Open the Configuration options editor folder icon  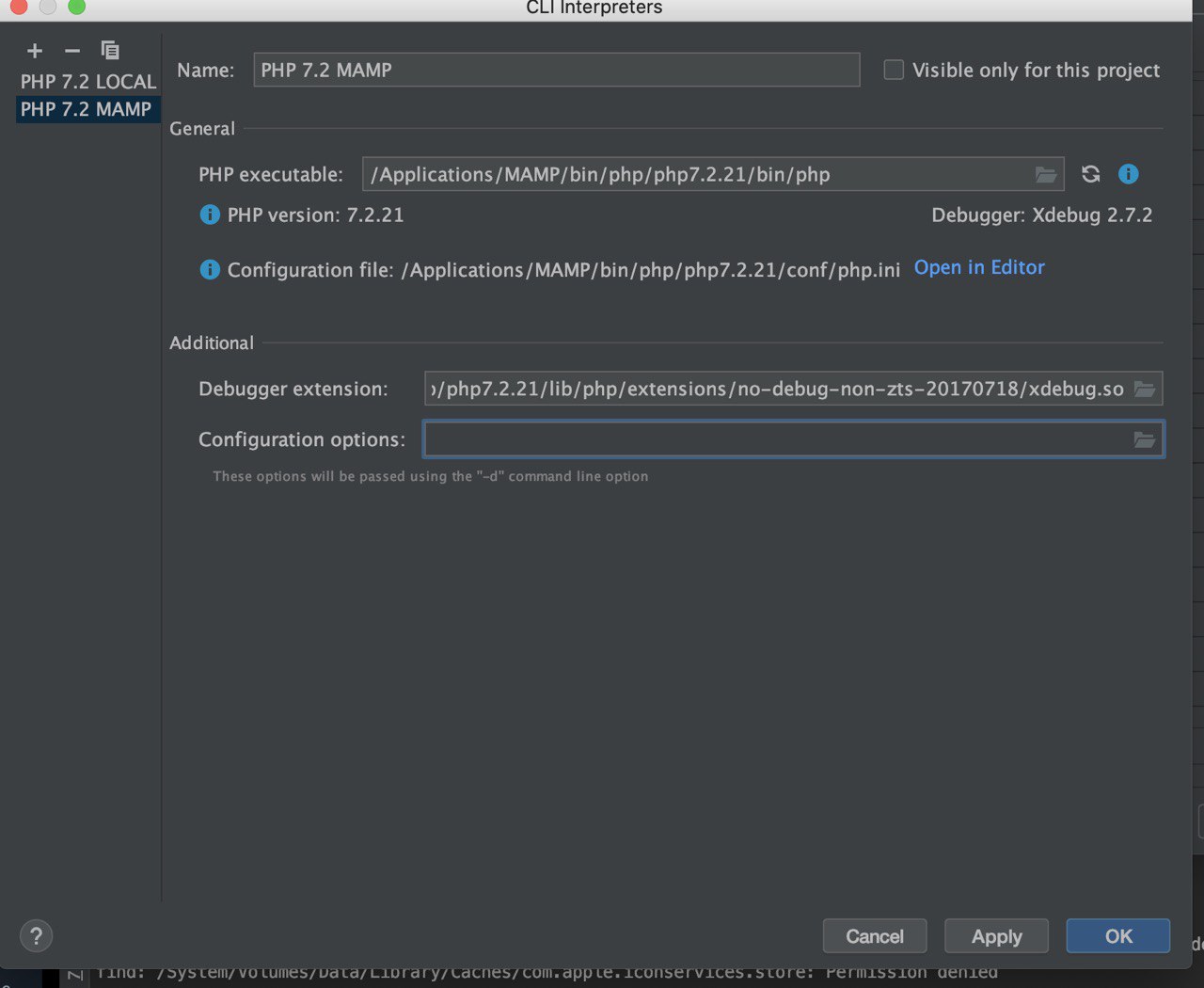(x=1145, y=439)
